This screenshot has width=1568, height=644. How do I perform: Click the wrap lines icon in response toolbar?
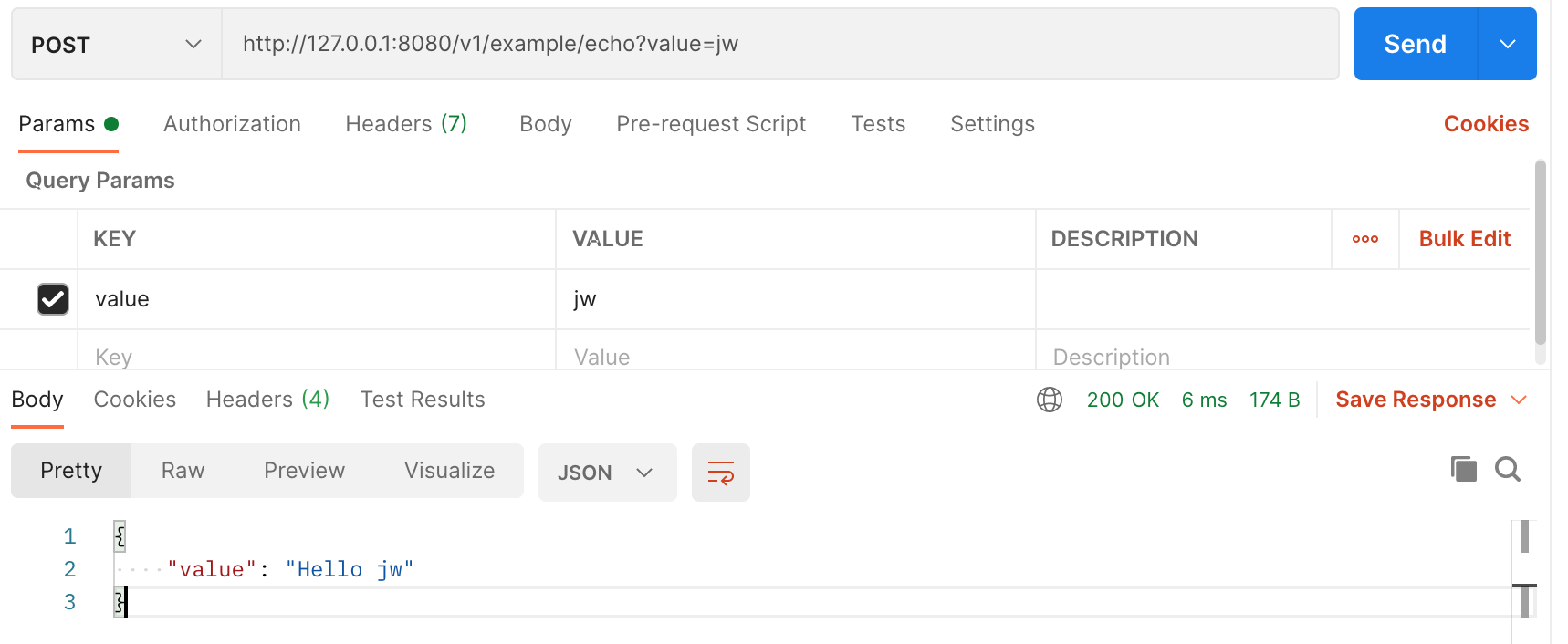pos(720,473)
